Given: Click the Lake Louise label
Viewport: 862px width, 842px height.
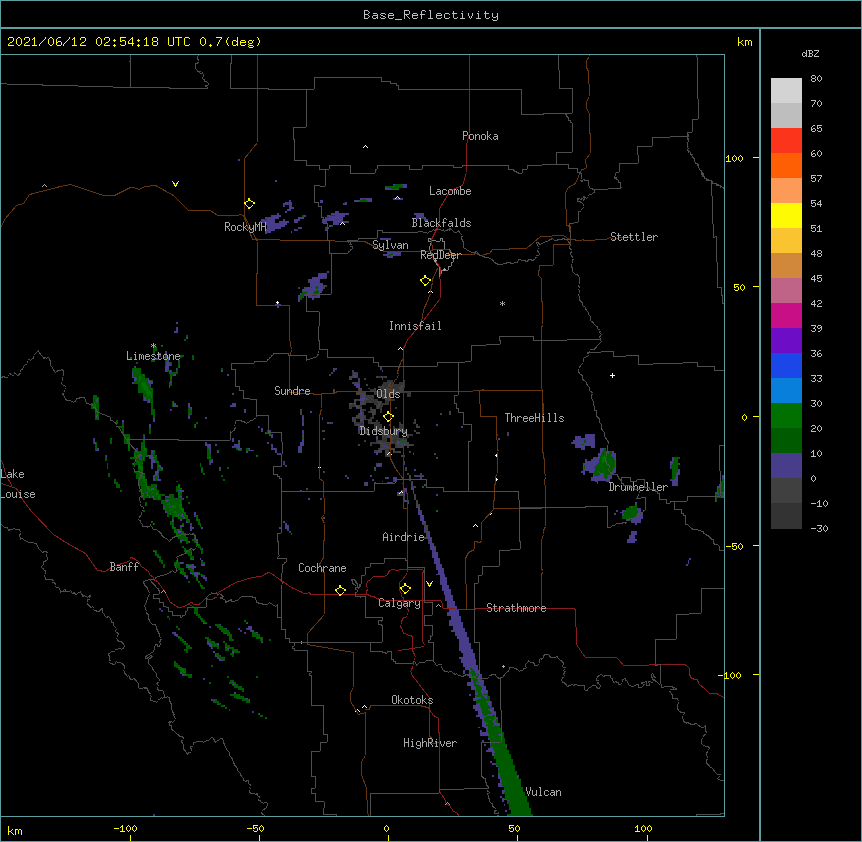Looking at the screenshot, I should pyautogui.click(x=18, y=484).
